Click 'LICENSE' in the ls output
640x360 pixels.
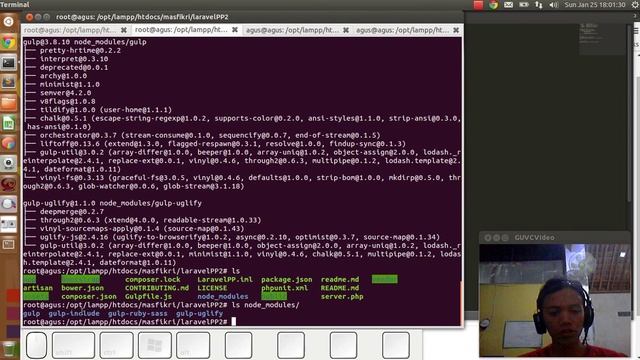click(212, 288)
